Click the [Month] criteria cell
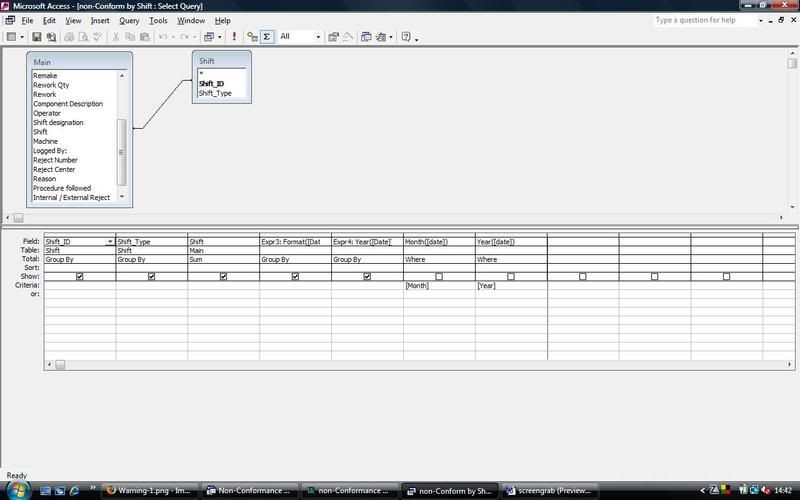 click(439, 286)
